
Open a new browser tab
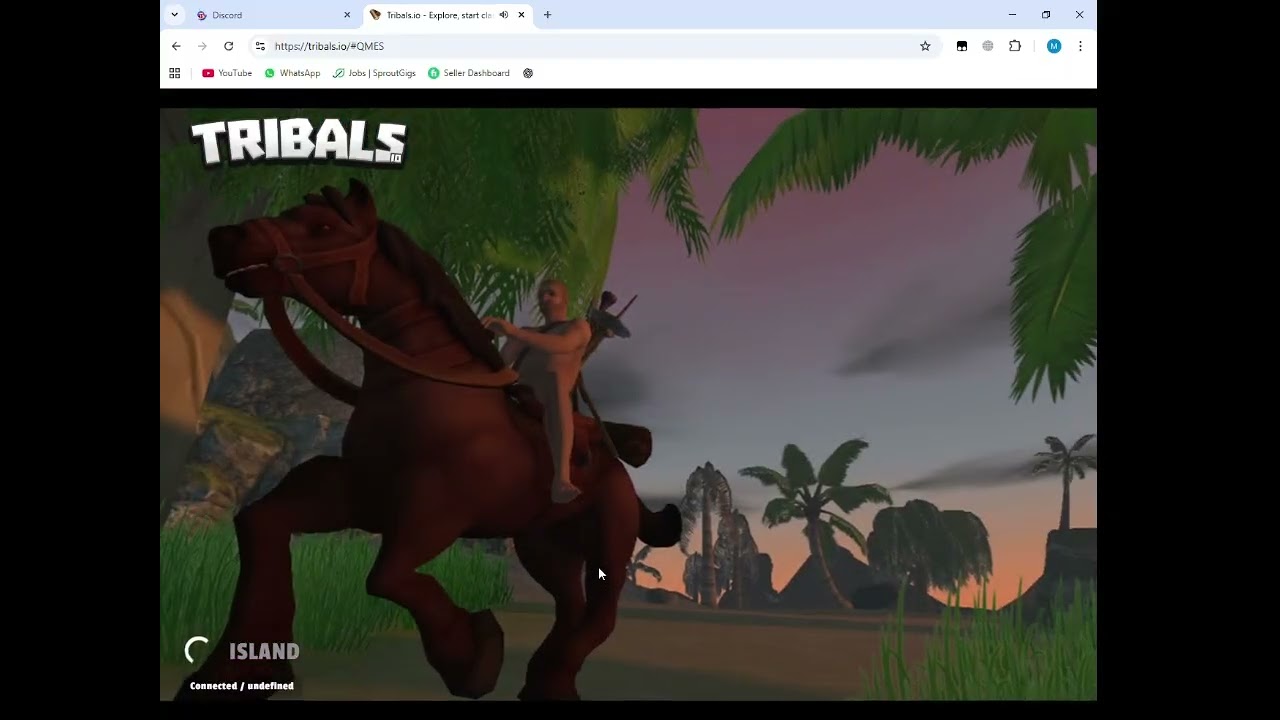(547, 15)
